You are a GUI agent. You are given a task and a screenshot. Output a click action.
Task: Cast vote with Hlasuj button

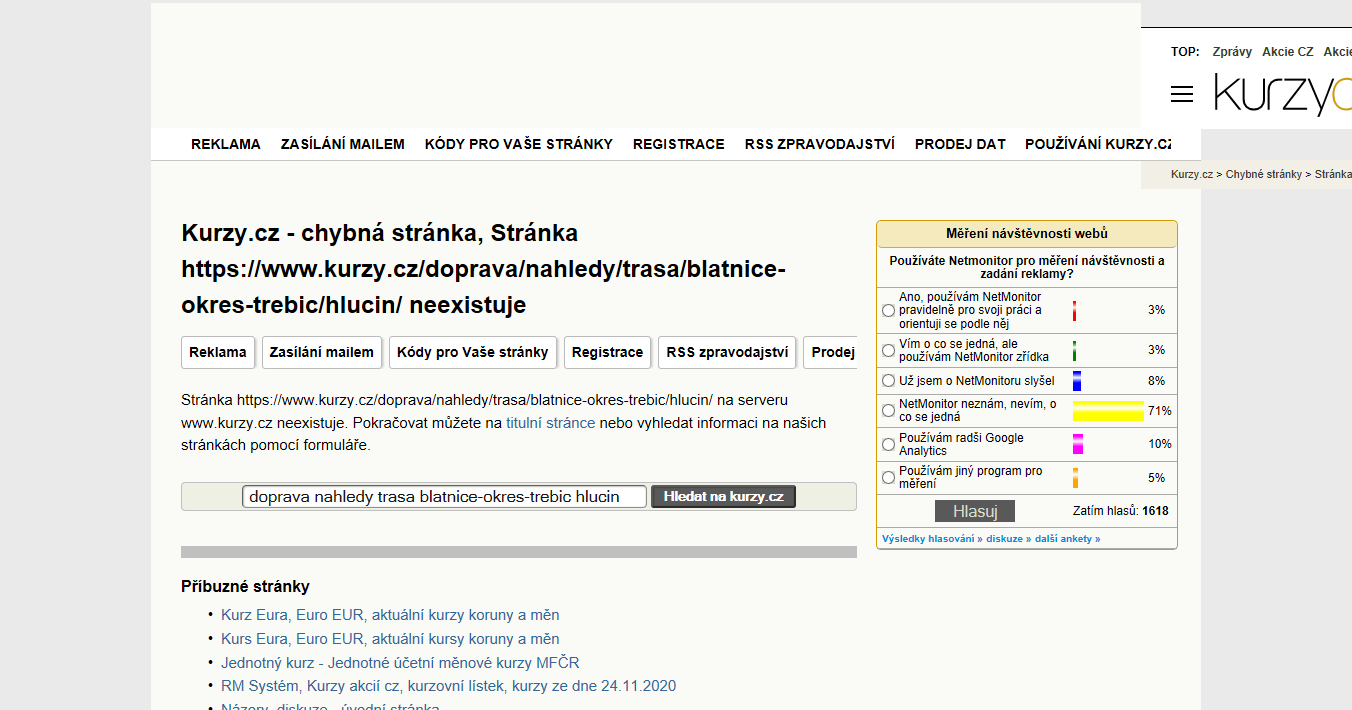tap(975, 511)
